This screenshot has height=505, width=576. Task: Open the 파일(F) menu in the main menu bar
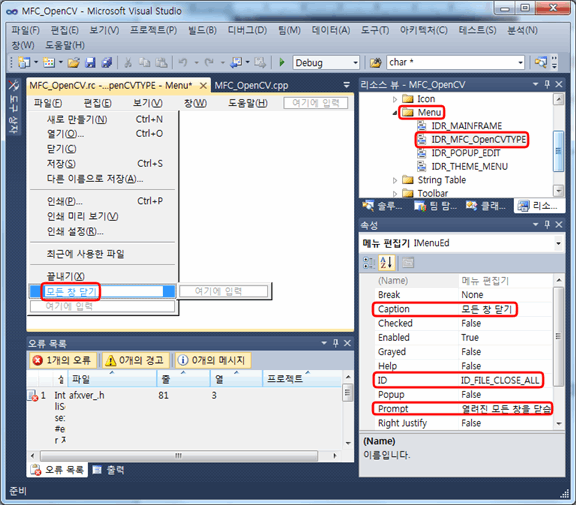click(25, 30)
